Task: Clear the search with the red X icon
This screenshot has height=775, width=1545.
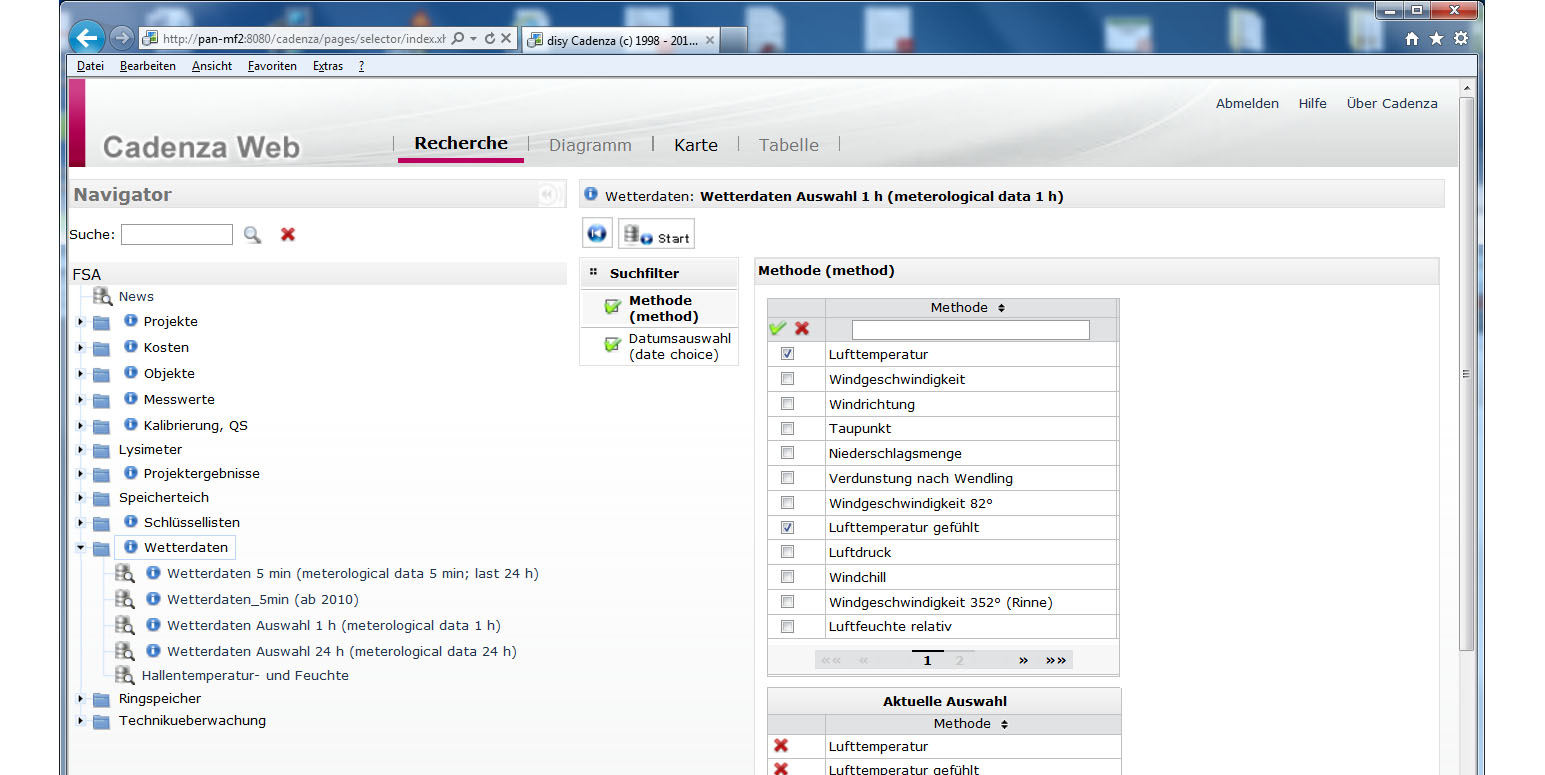Action: pos(288,235)
